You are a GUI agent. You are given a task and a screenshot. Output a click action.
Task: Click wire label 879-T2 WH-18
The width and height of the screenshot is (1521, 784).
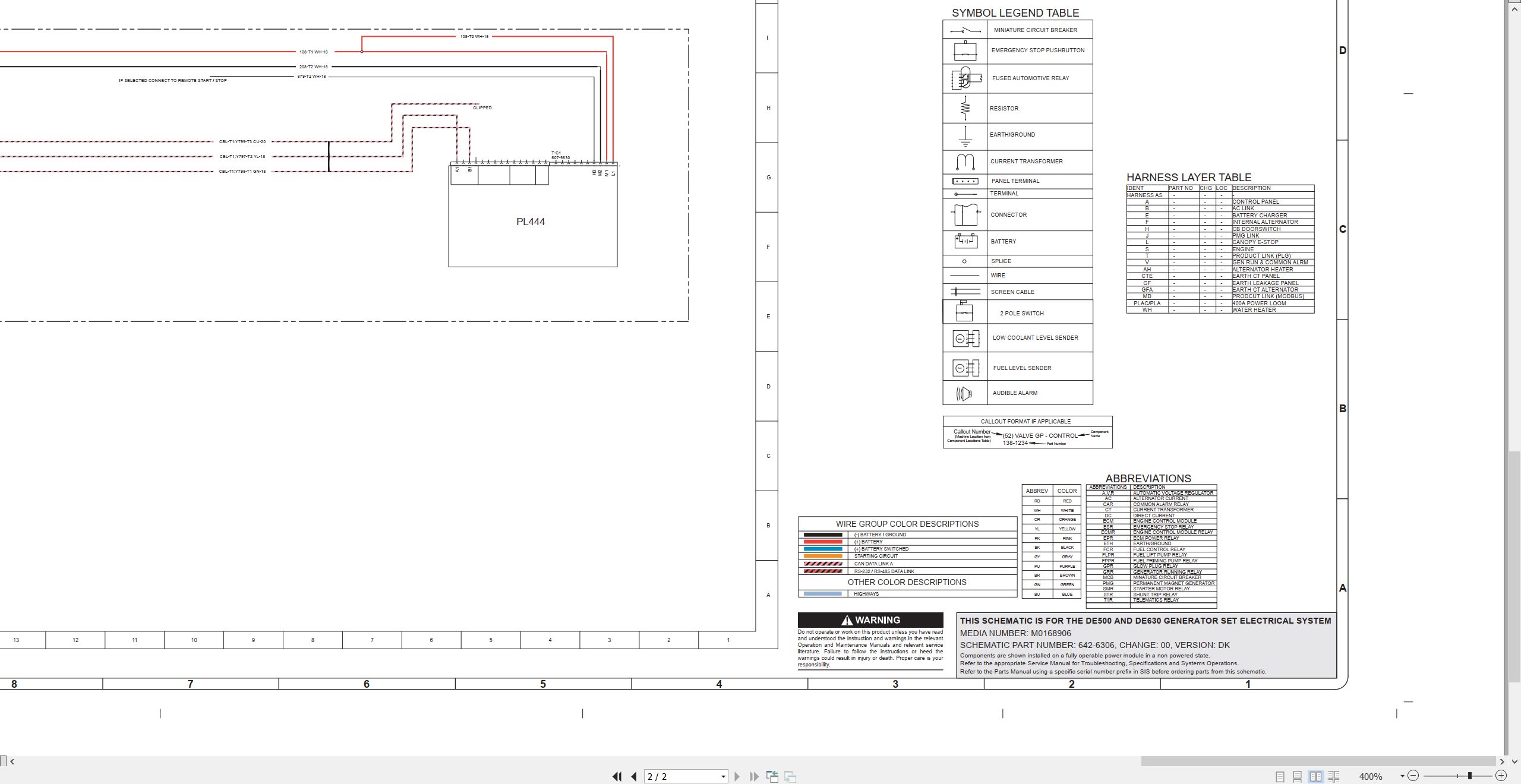311,77
